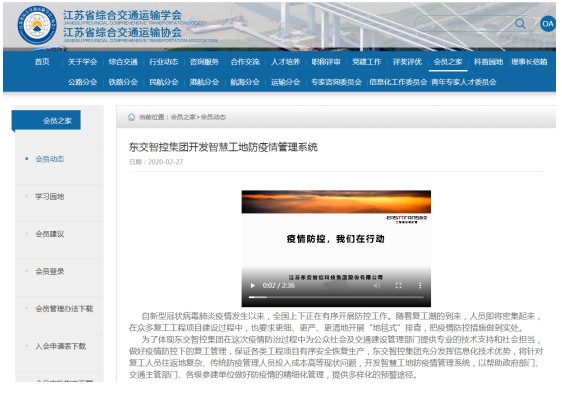Viewport: 562px width, 402px height.
Task: Open the OA round icon
Action: pos(548,24)
